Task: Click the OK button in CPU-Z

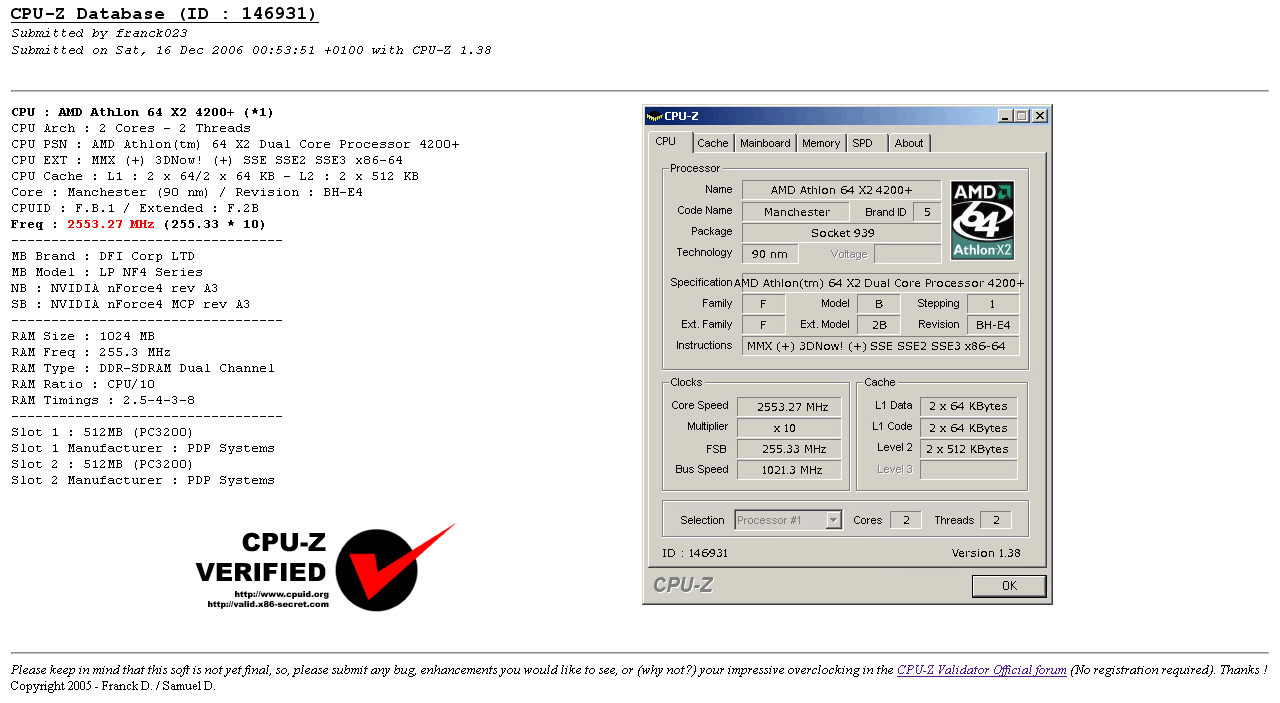Action: 1009,586
